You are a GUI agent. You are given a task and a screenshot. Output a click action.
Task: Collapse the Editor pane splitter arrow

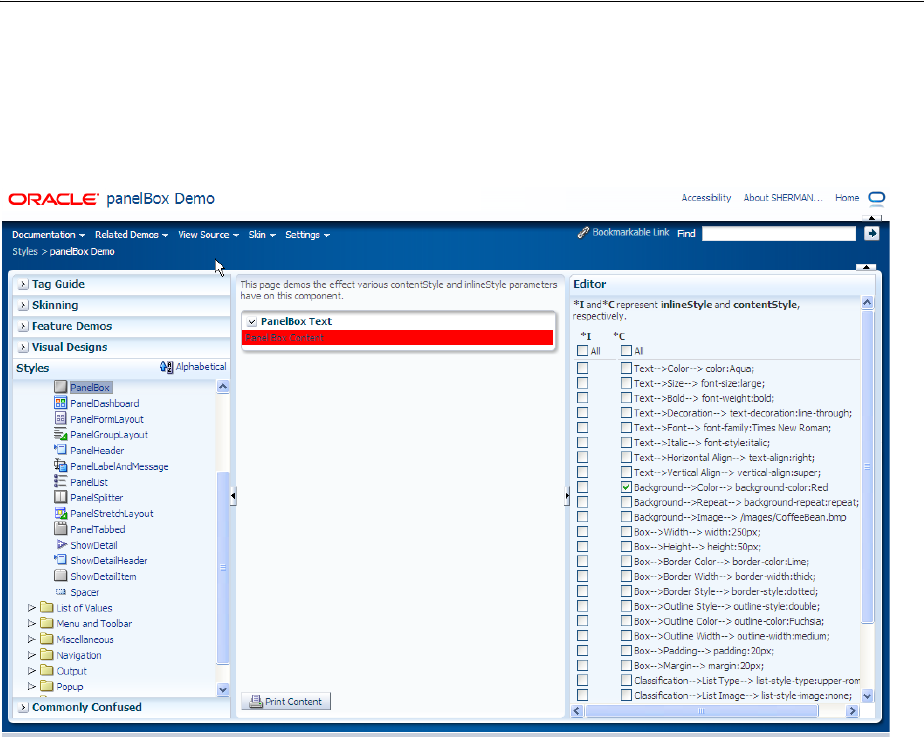point(567,496)
